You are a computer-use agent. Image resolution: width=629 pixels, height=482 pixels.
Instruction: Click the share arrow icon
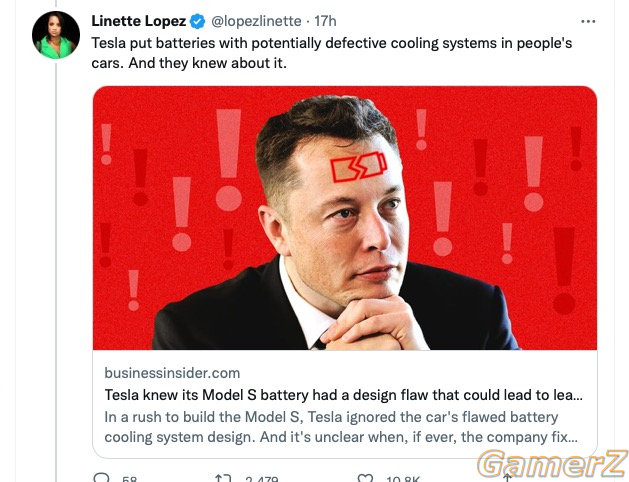(507, 478)
